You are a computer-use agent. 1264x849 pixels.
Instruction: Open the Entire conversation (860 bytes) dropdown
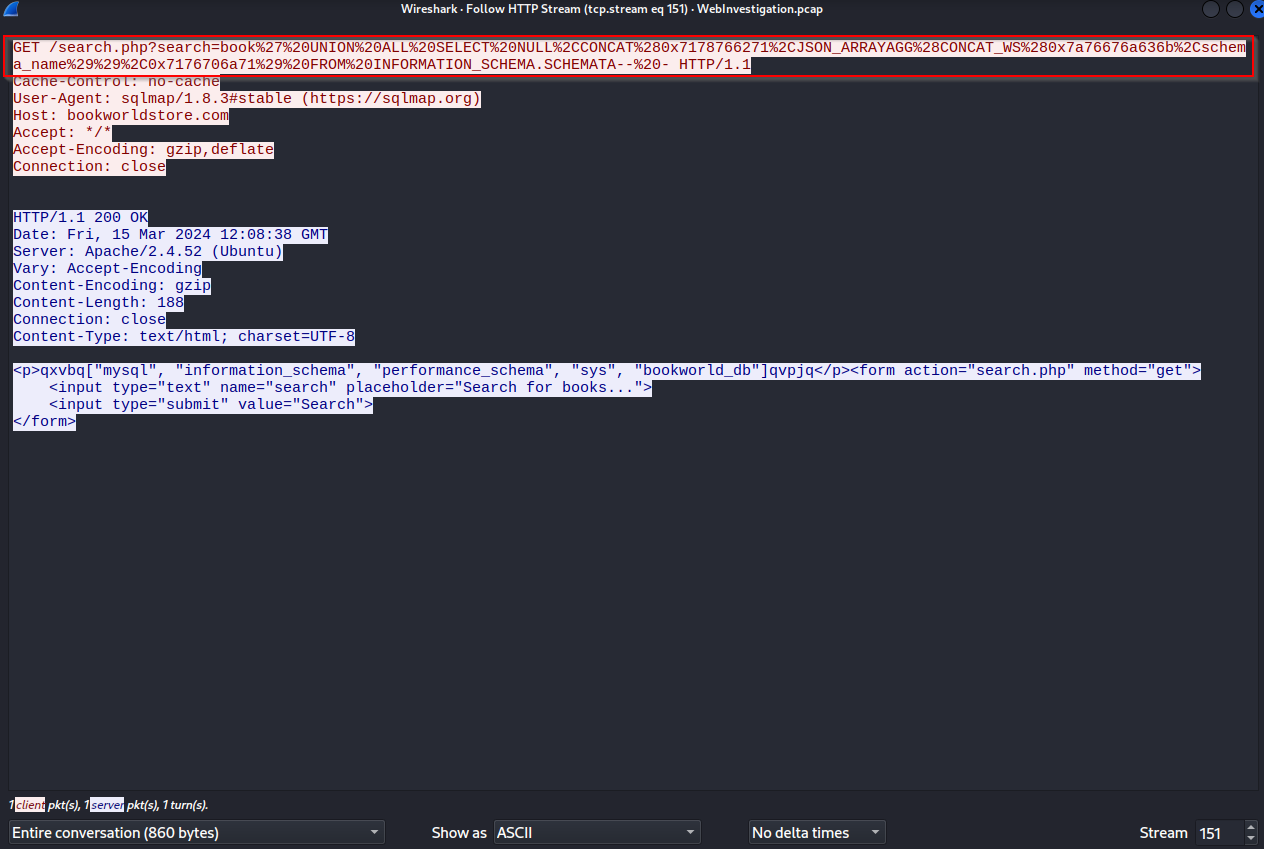coord(196,832)
